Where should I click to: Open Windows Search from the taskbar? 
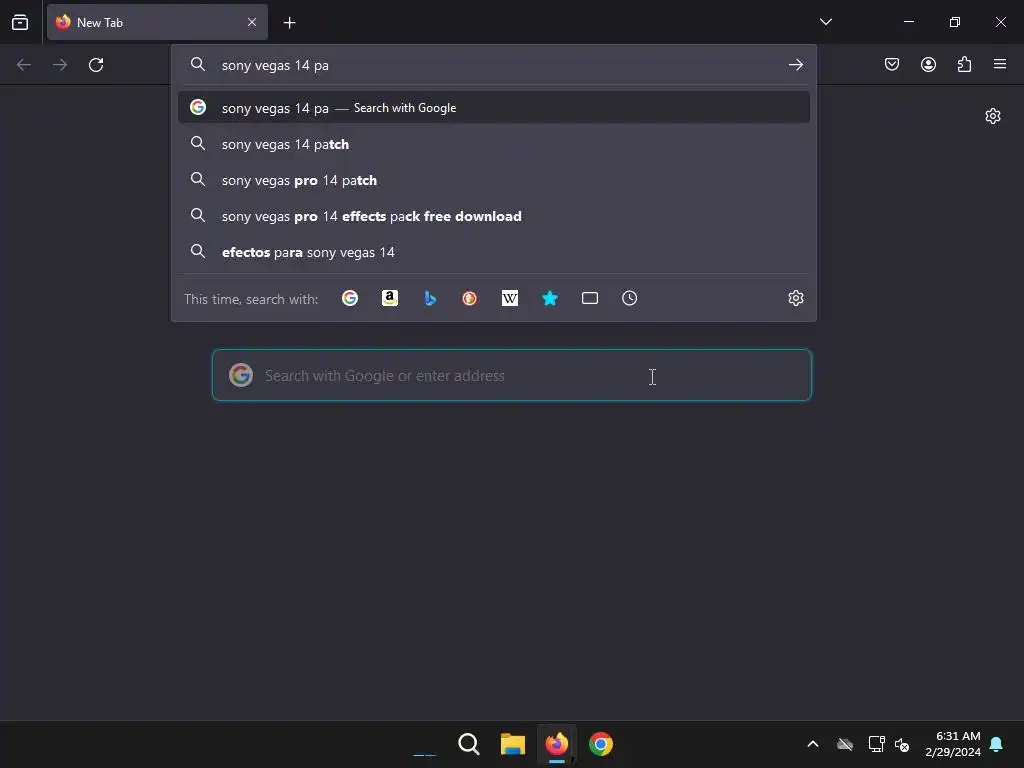pos(469,744)
